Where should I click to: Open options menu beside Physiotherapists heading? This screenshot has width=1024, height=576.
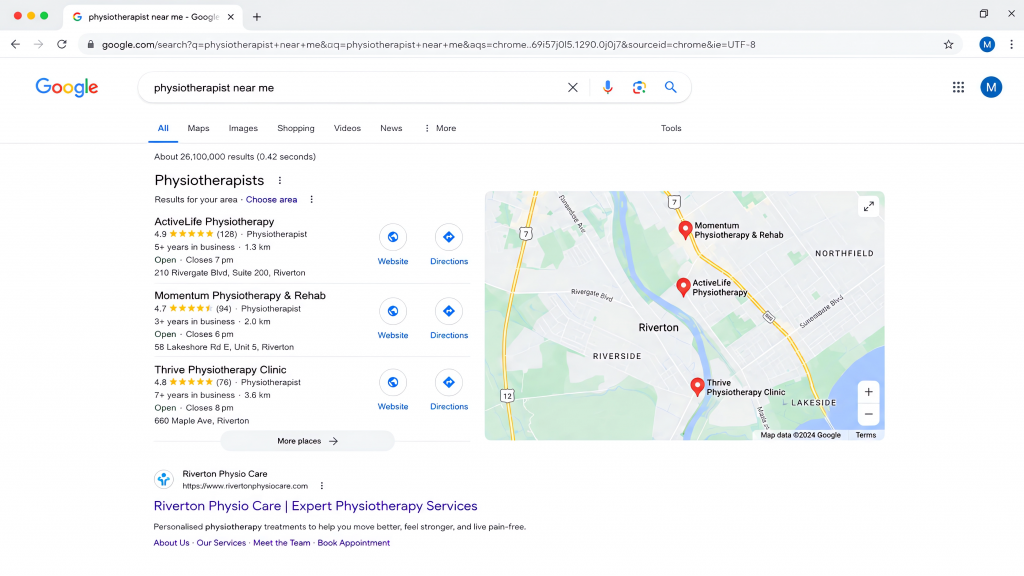click(x=280, y=180)
